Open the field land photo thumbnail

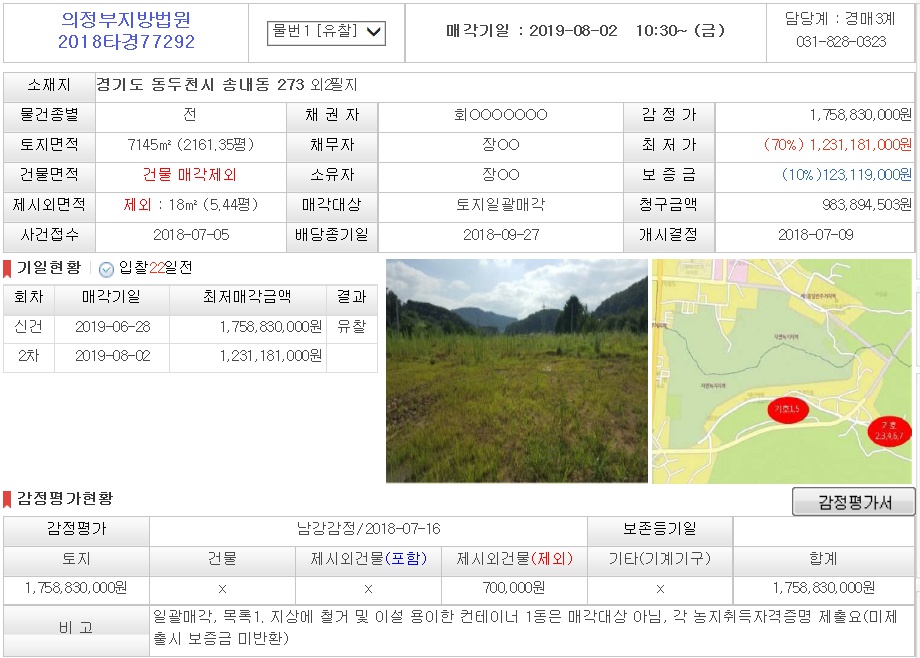(516, 371)
